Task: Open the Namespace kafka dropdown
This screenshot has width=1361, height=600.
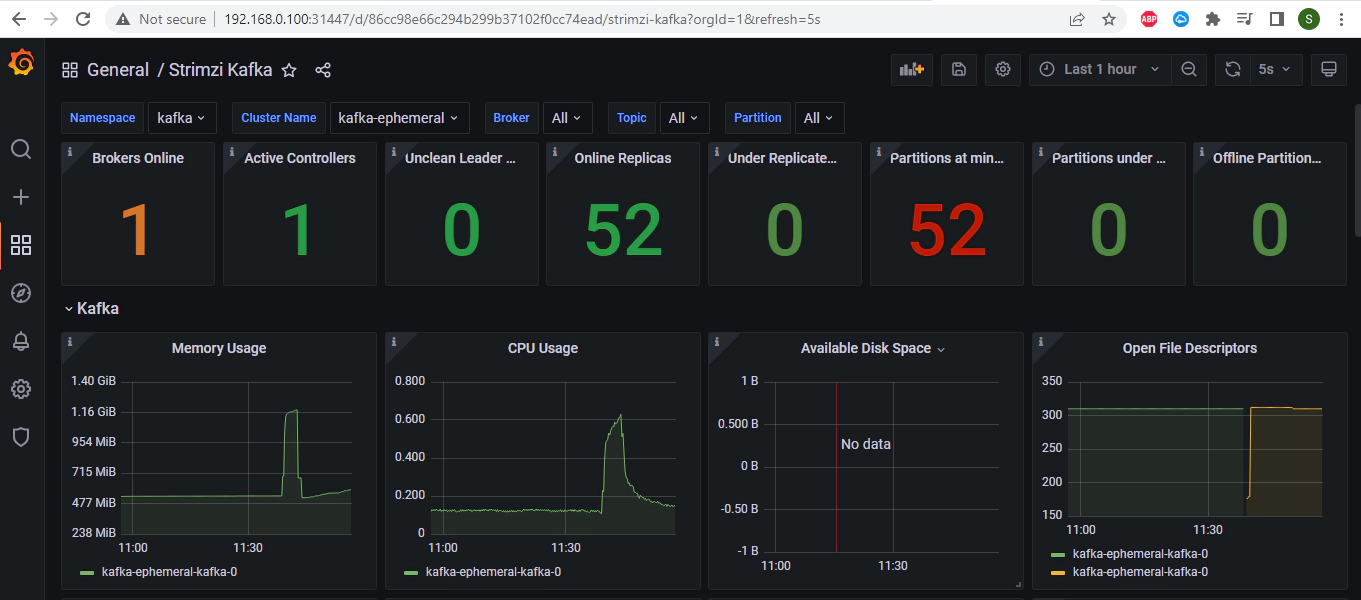Action: (x=182, y=118)
